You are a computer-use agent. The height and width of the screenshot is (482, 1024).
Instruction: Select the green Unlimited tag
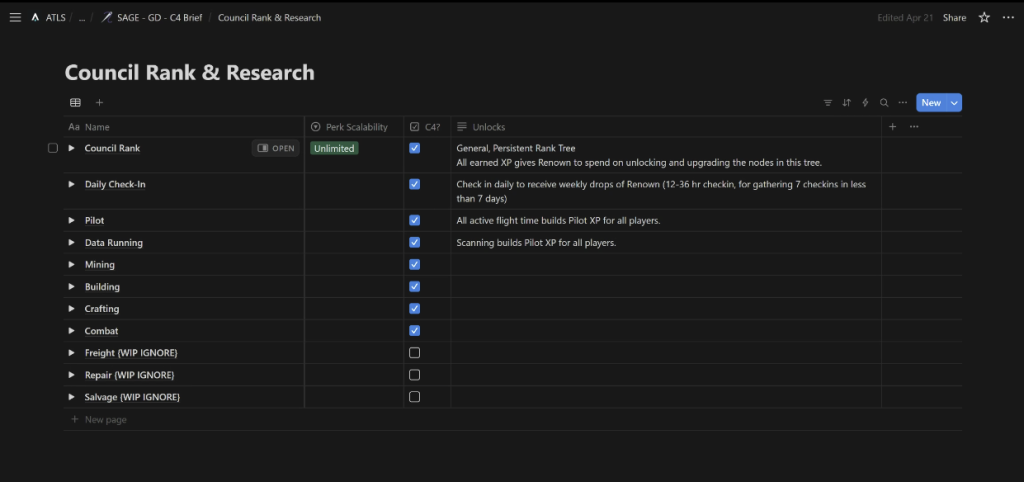333,148
